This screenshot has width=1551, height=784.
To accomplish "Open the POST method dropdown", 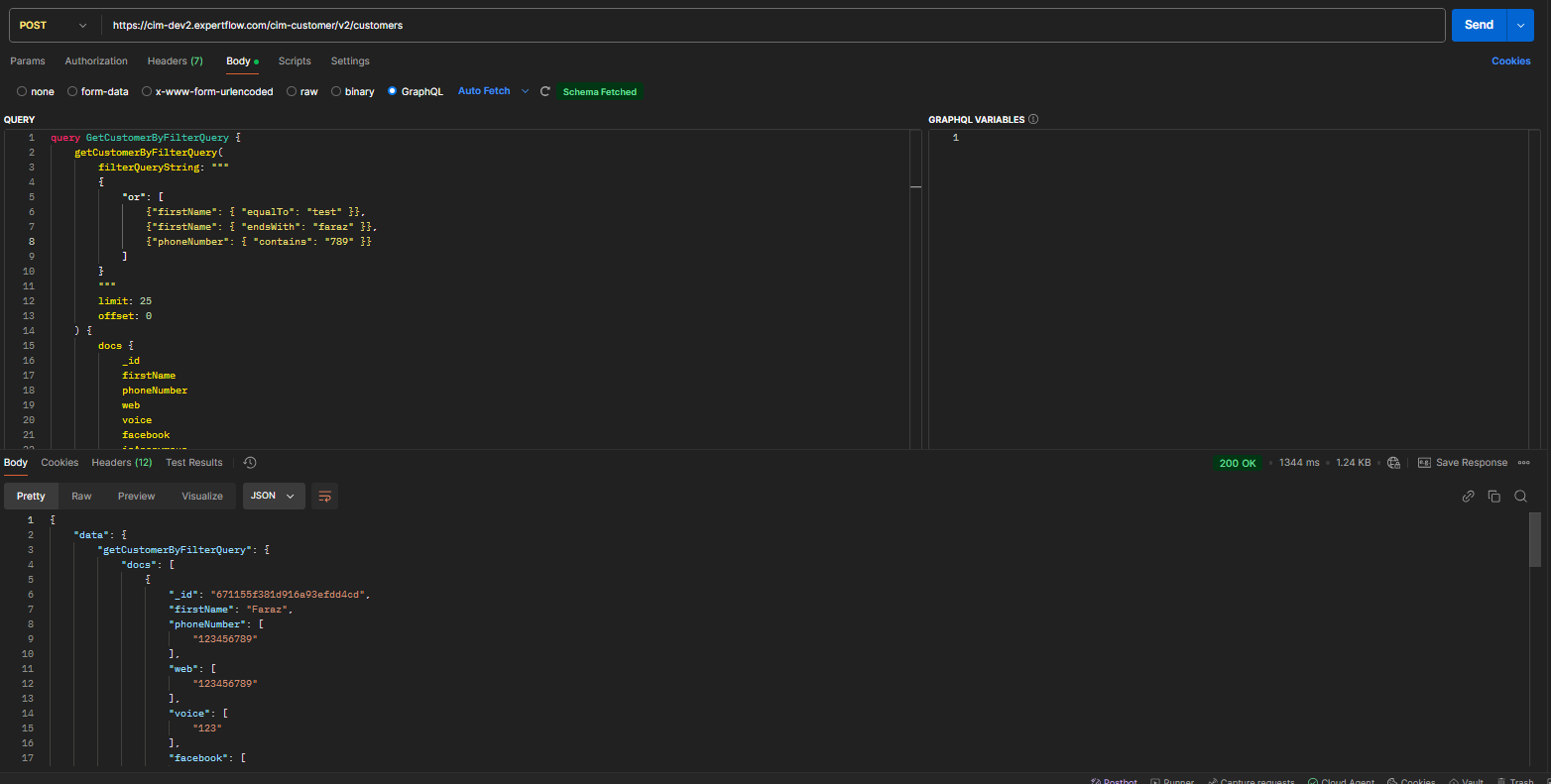I will coord(53,26).
